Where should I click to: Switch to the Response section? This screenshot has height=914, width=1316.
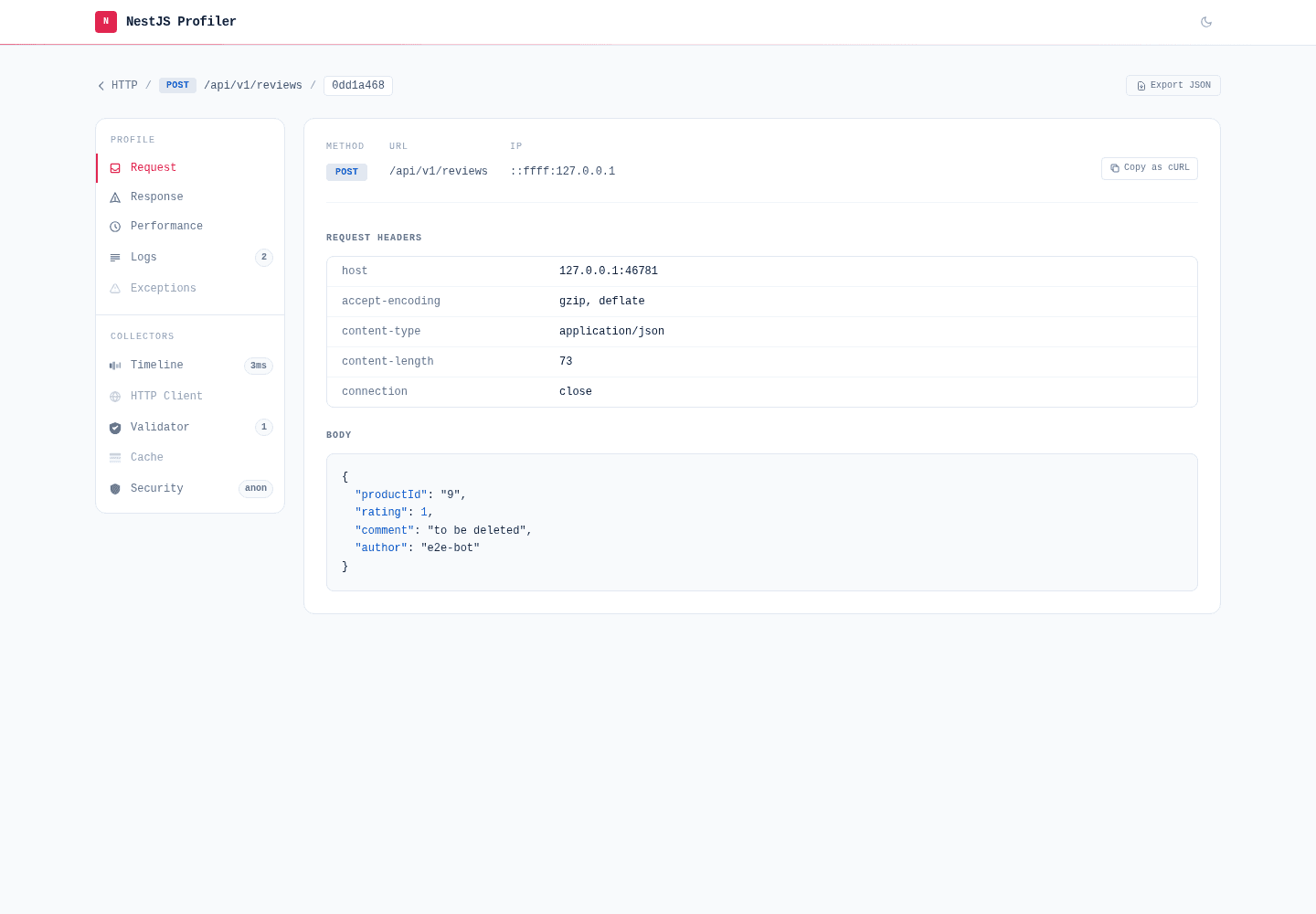coord(190,197)
